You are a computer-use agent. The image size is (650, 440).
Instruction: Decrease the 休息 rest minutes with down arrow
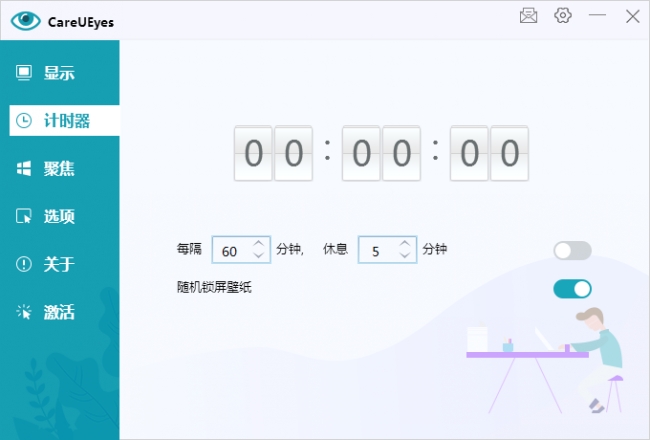coord(405,256)
